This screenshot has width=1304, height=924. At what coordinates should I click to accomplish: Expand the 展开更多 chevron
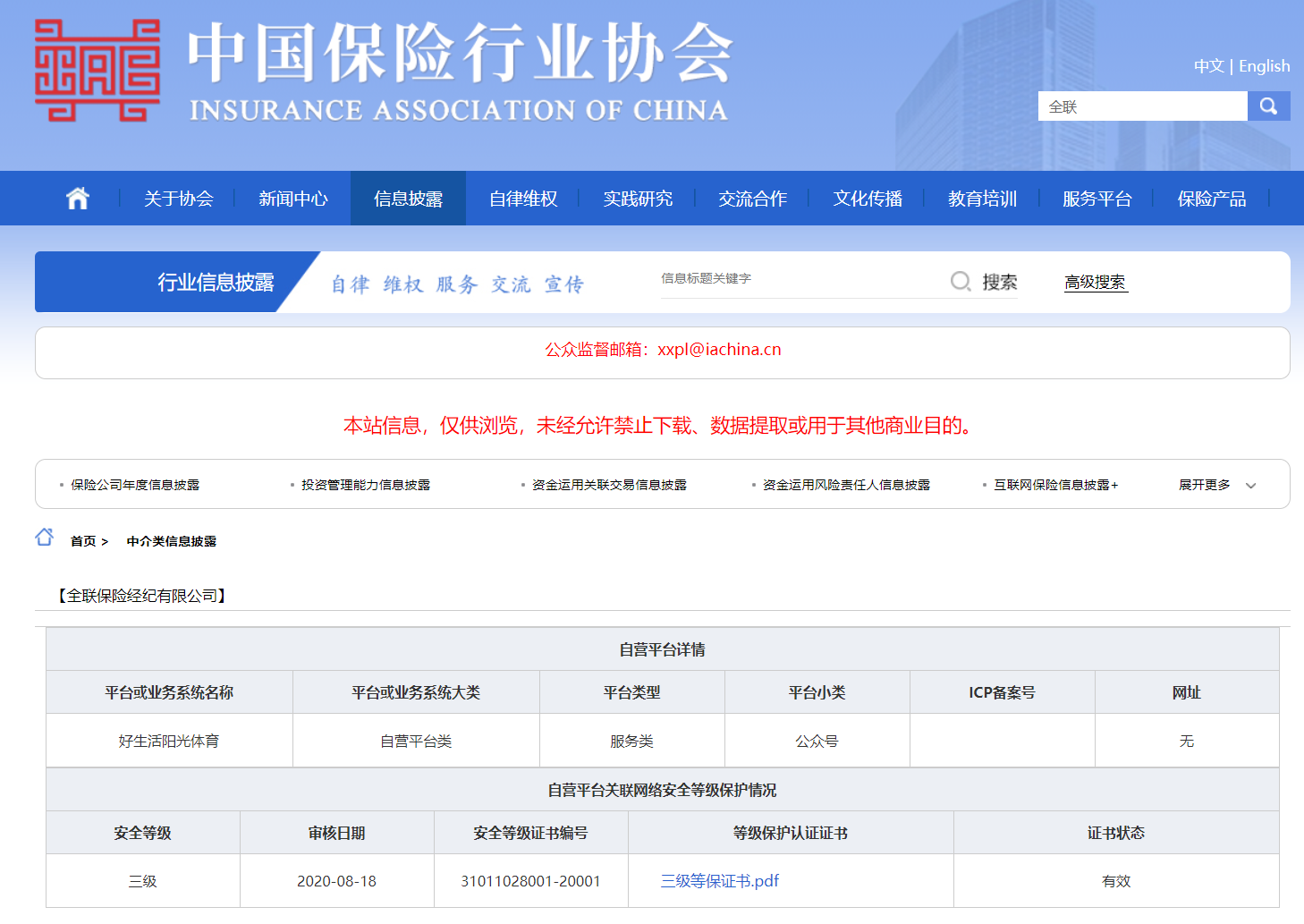(1250, 486)
